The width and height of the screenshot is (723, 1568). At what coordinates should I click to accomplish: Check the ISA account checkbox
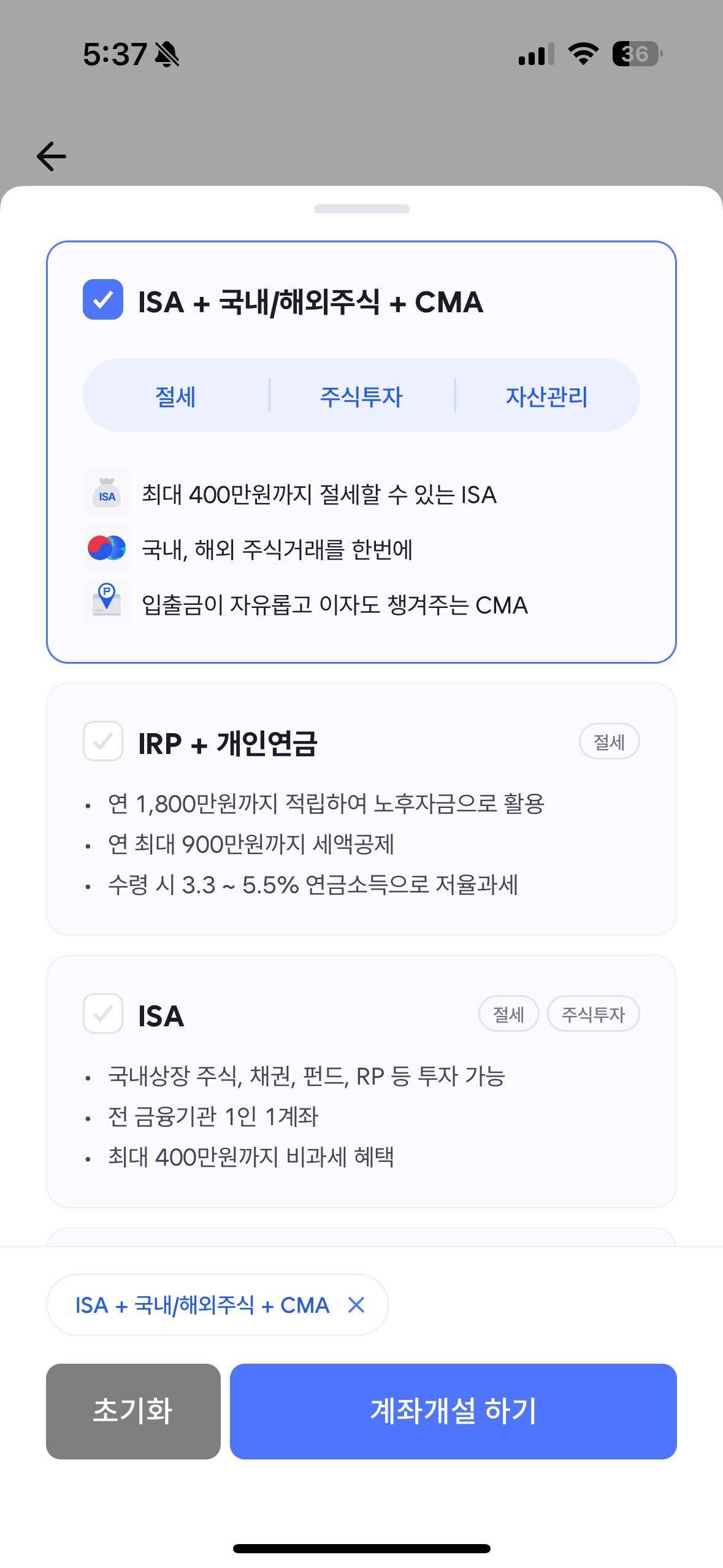(x=102, y=1015)
